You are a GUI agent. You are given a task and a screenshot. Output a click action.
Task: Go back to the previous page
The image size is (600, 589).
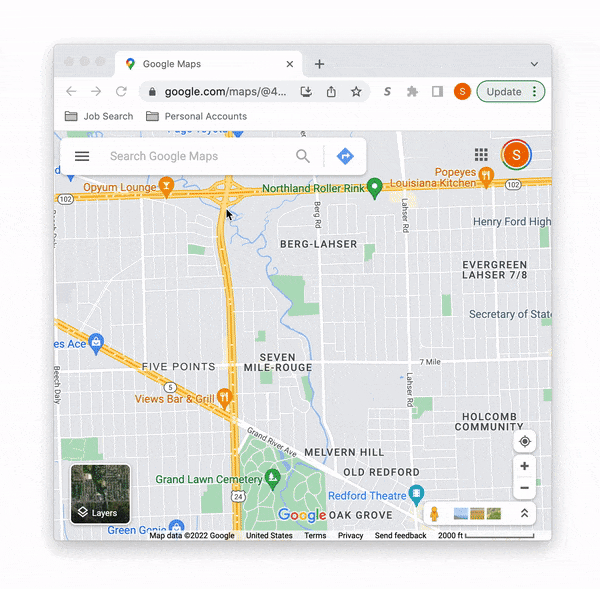(x=71, y=91)
